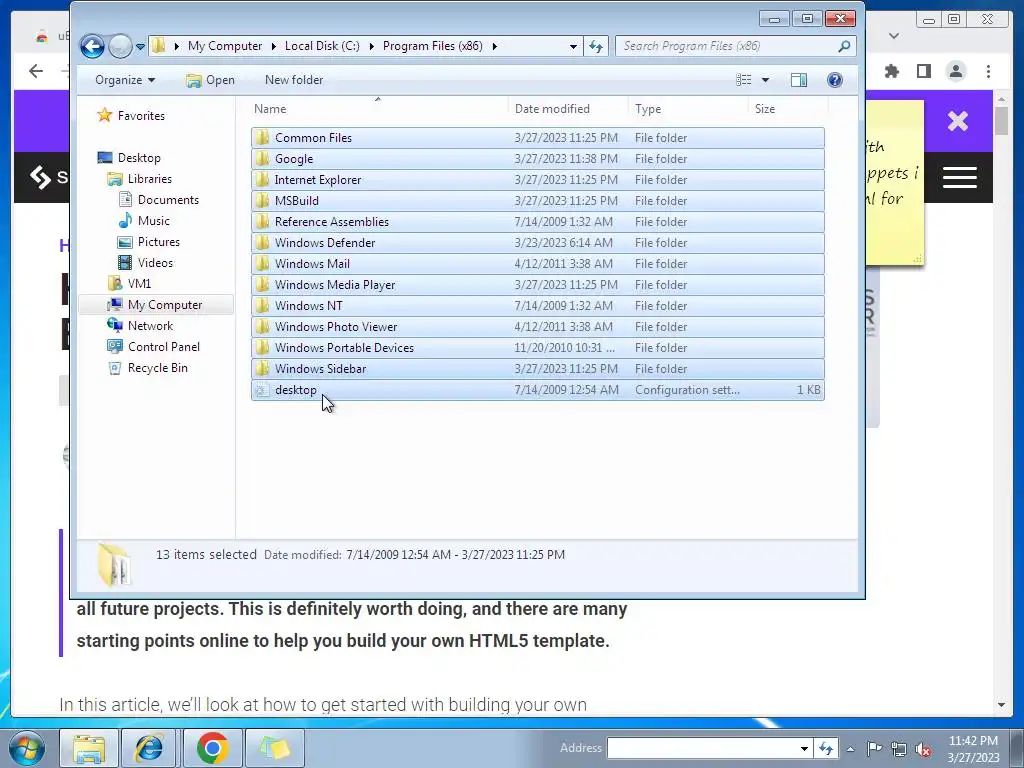Open Recycle Bin from the navigation pane

pos(147,368)
